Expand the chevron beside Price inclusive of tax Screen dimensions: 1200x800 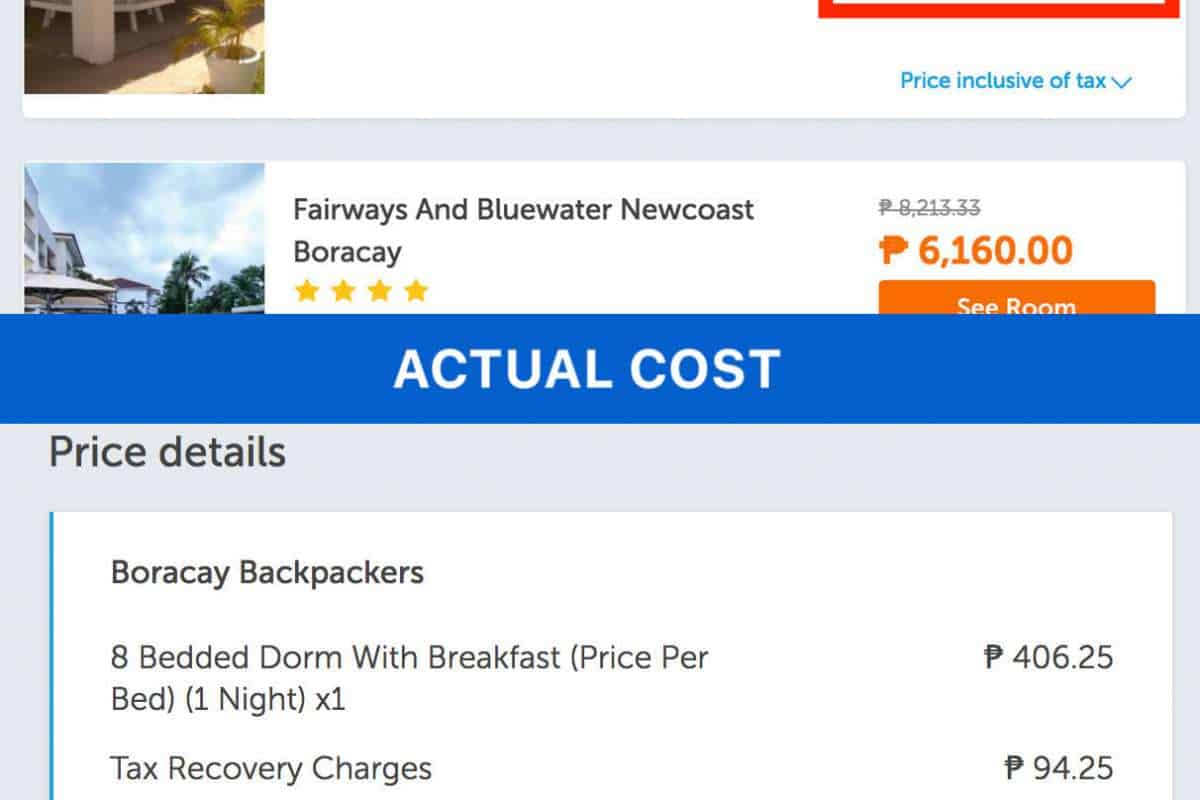click(x=1121, y=82)
